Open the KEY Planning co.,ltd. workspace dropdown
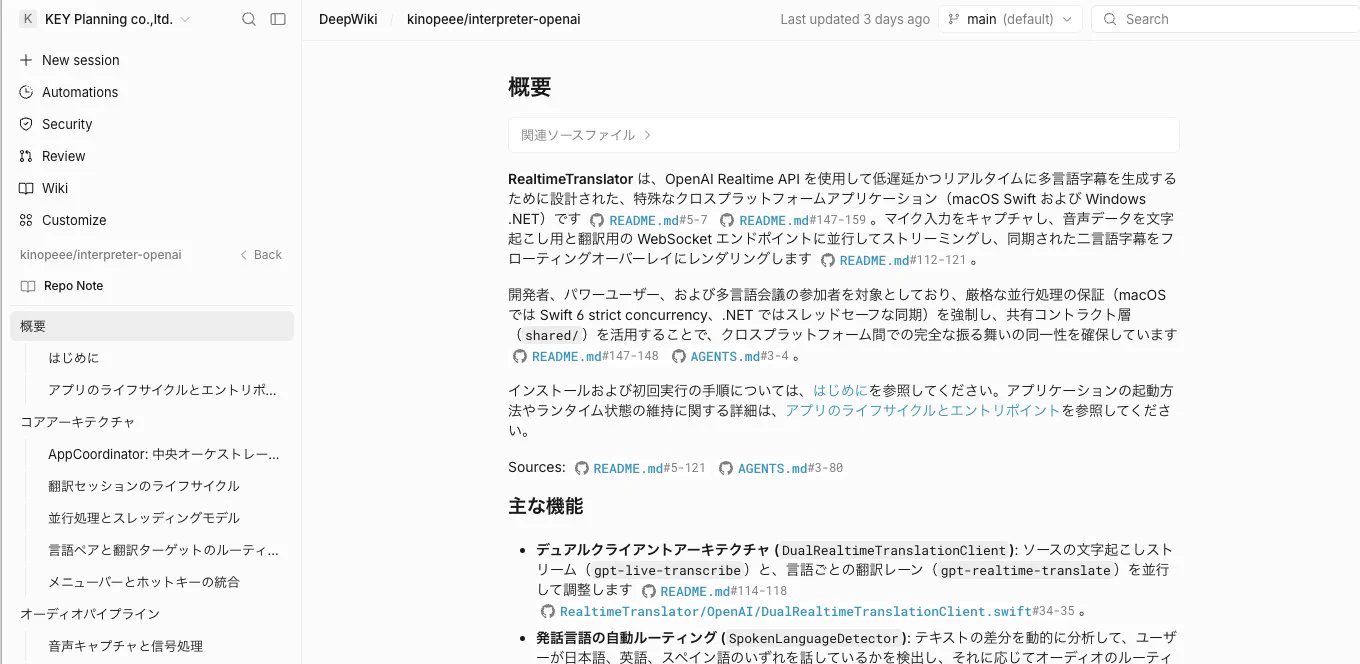1360x664 pixels. click(105, 19)
